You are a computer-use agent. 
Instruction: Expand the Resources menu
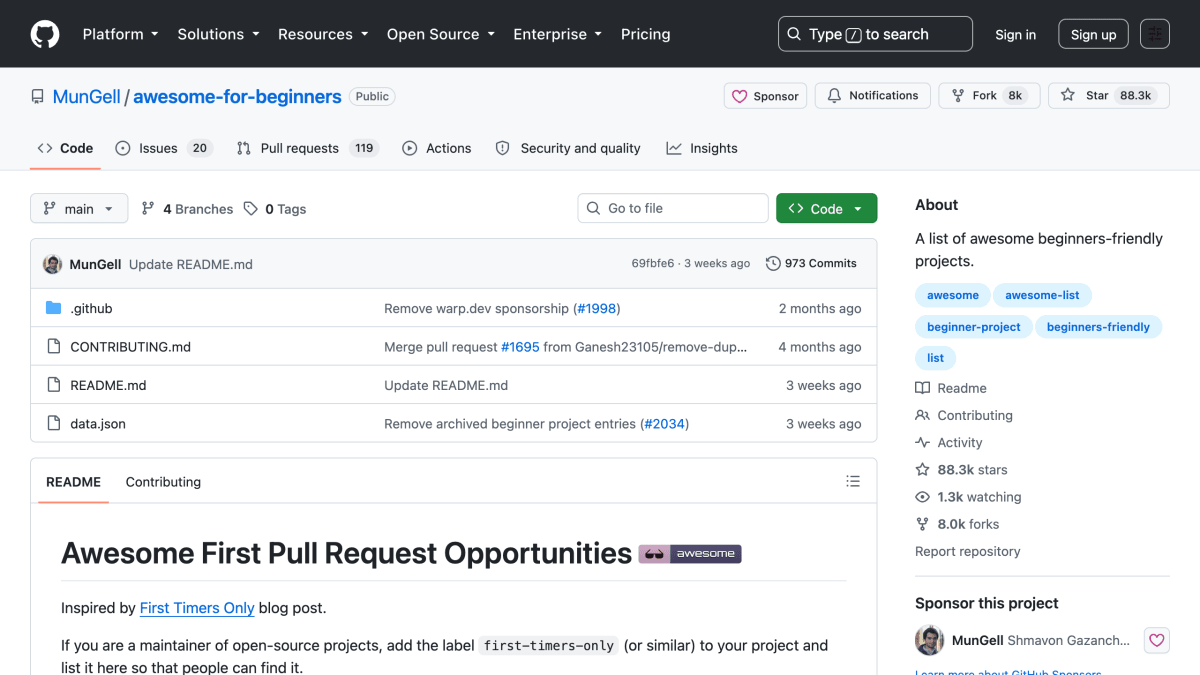323,34
